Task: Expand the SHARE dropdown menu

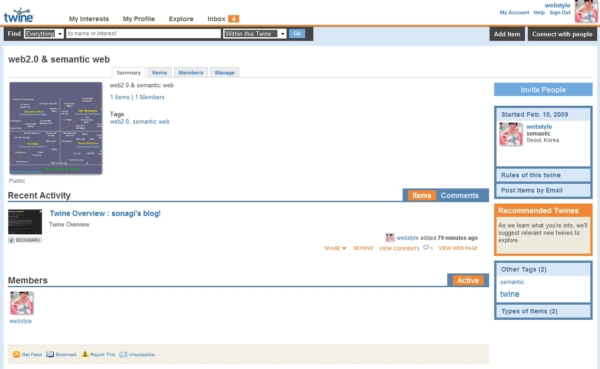Action: (x=335, y=248)
